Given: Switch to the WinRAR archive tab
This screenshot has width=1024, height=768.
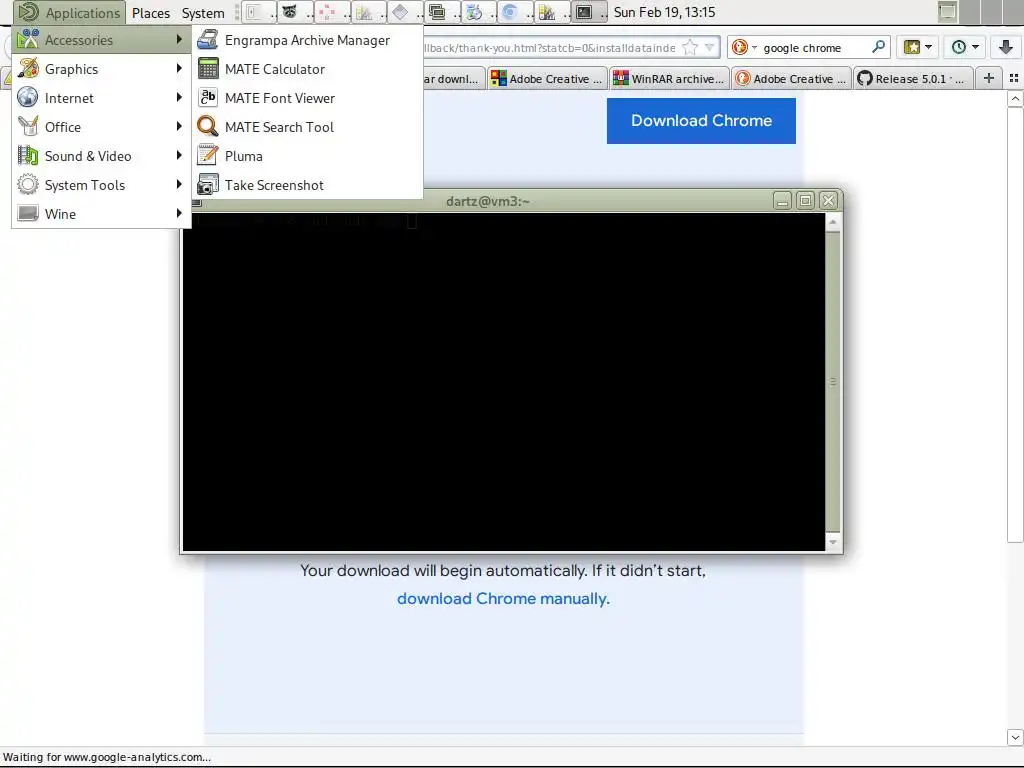Looking at the screenshot, I should (x=670, y=78).
